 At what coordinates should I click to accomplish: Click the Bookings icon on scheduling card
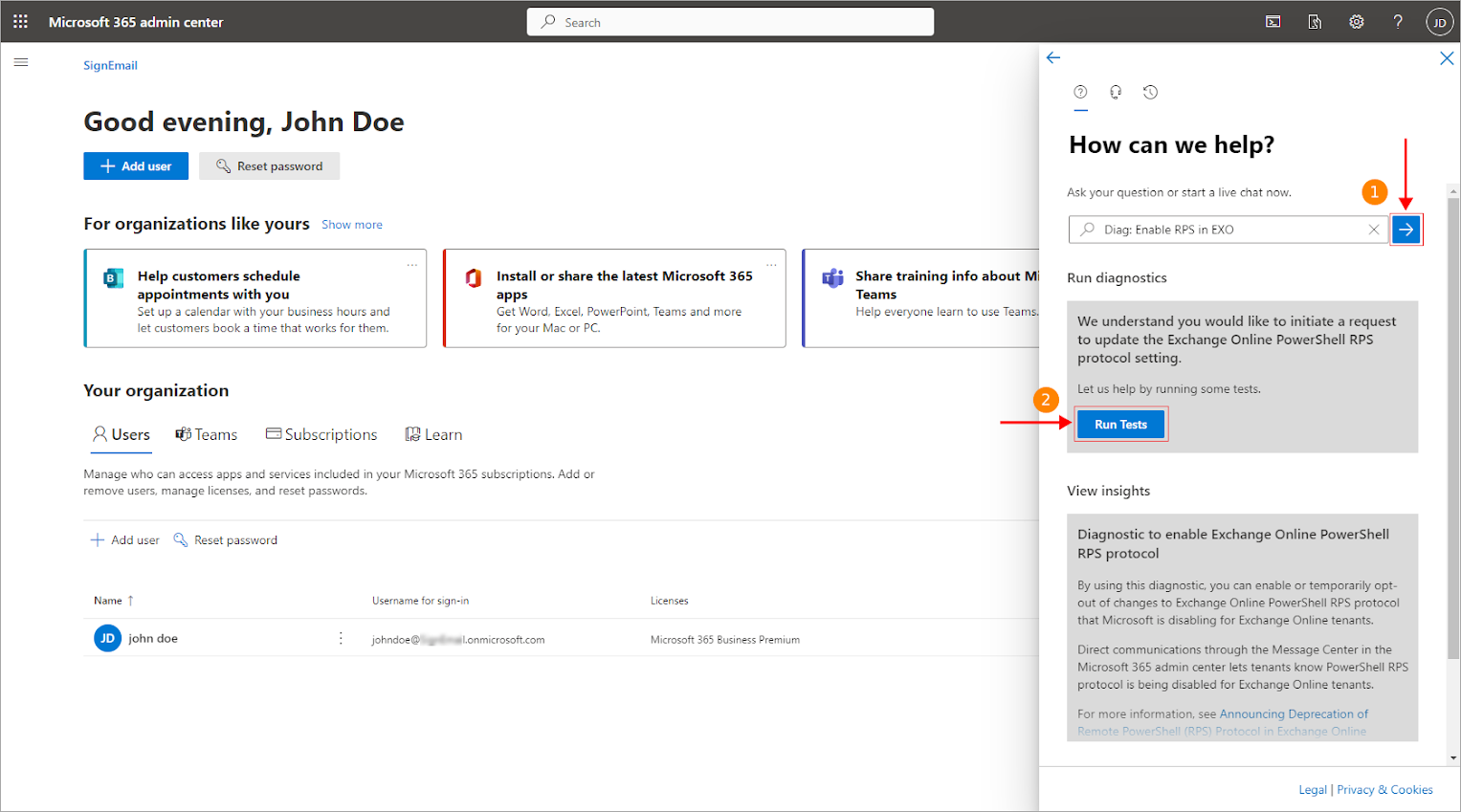coord(114,278)
